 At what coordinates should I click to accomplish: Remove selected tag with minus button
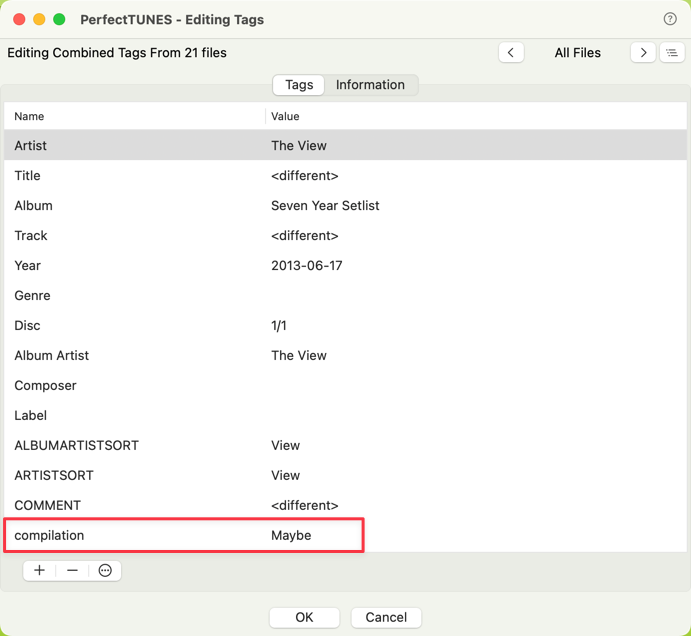(x=72, y=570)
